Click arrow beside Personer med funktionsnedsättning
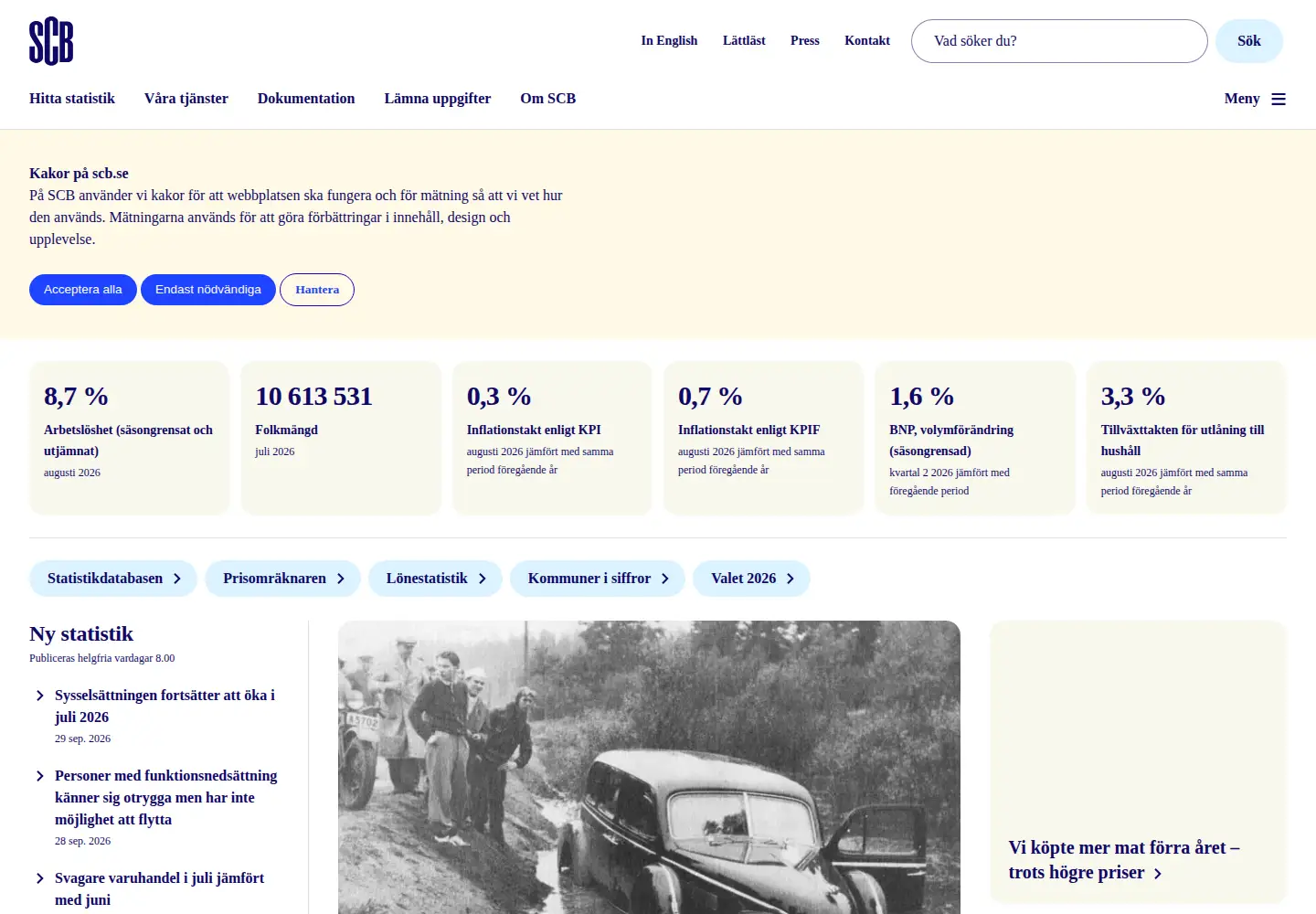Screen dimensions: 1316x914 39,776
